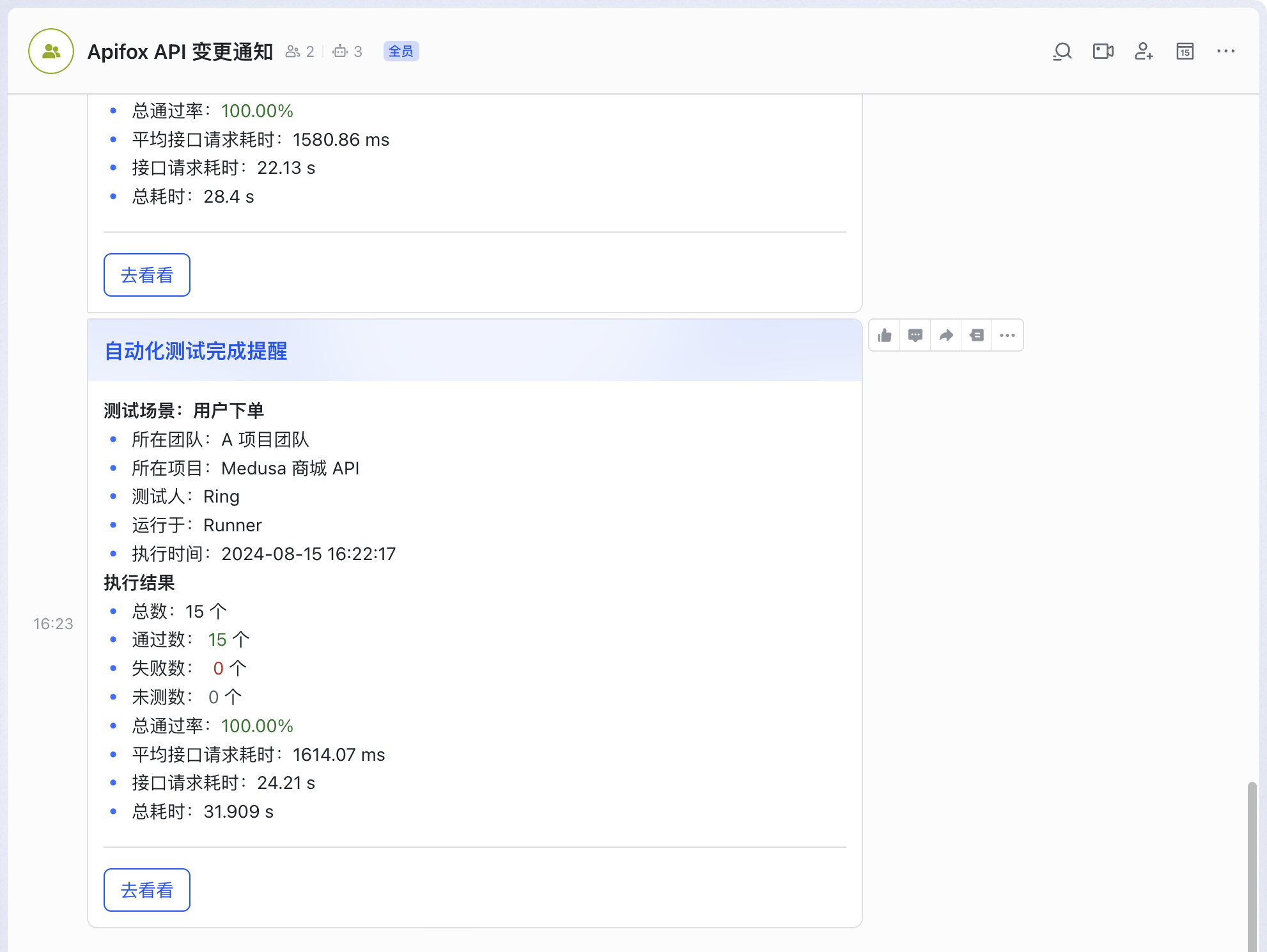Click the 16:23 timestamp
This screenshot has height=952, width=1267.
pos(54,623)
